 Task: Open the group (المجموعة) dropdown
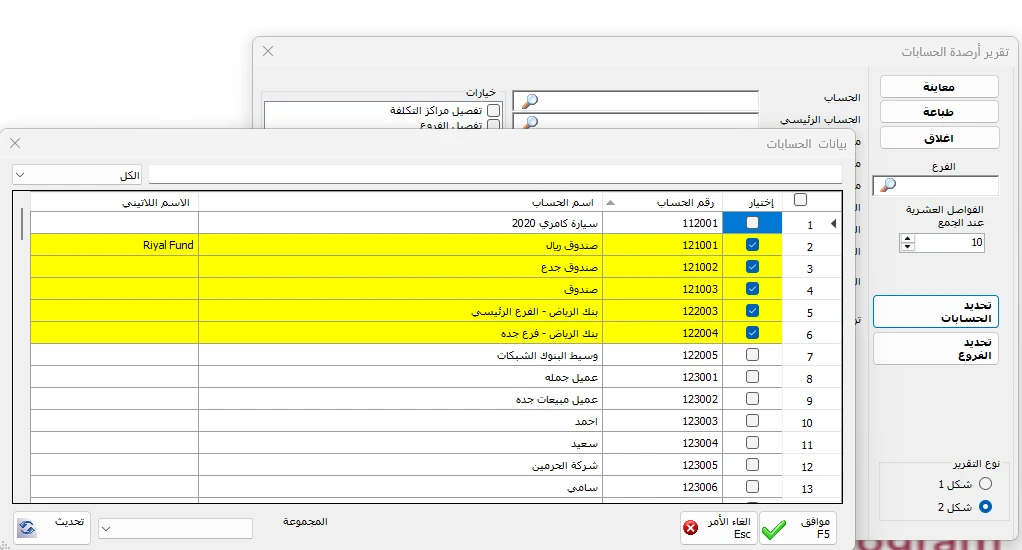[175, 528]
